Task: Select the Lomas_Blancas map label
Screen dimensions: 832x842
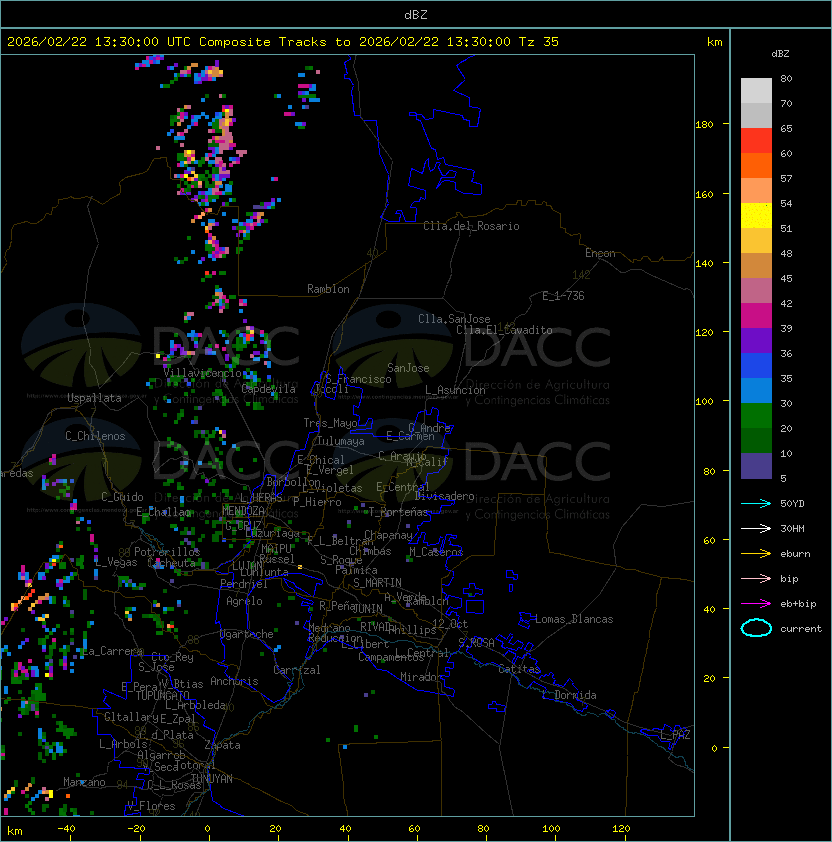Action: [x=574, y=619]
